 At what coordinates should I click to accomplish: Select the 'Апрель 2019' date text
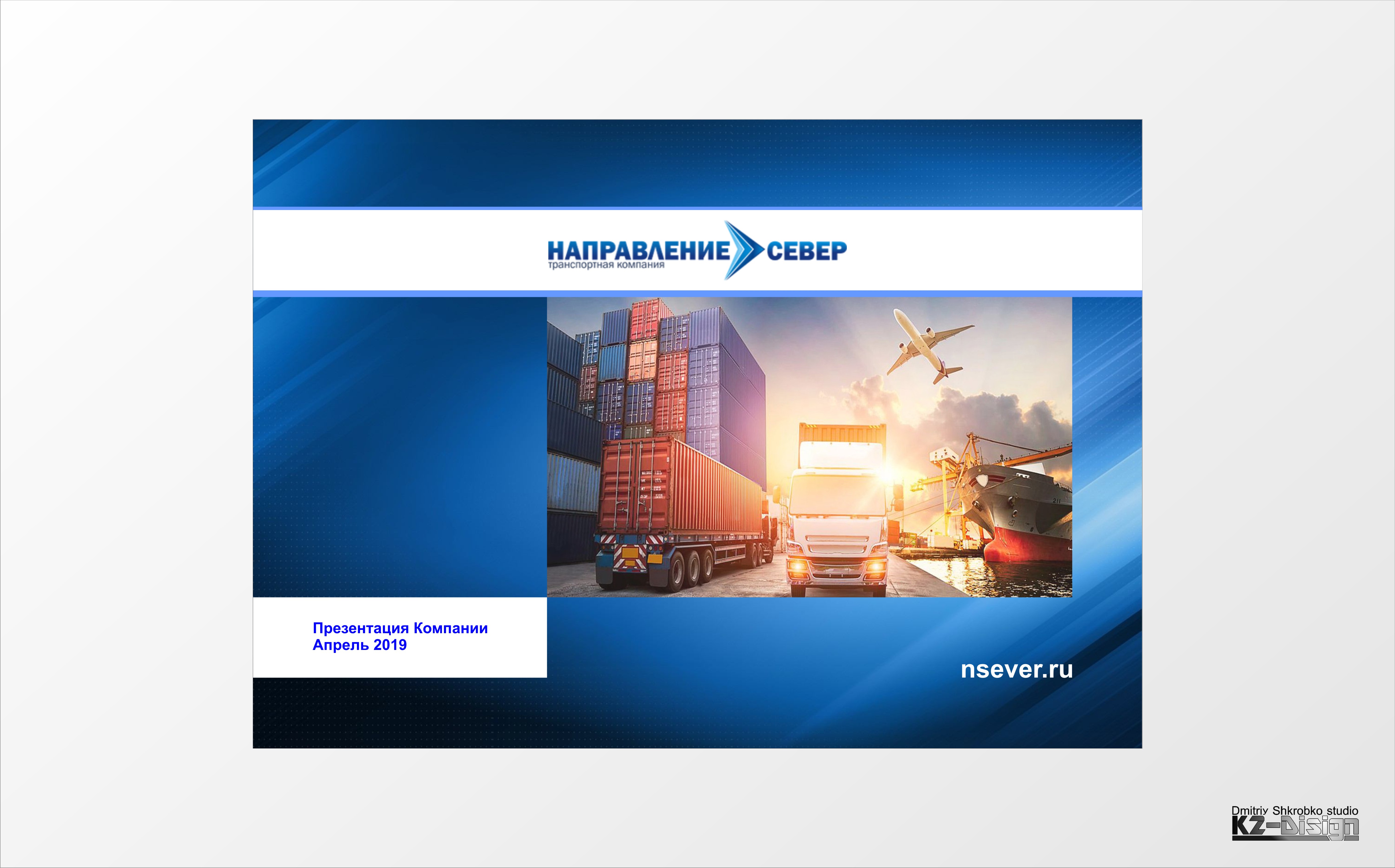pos(359,645)
